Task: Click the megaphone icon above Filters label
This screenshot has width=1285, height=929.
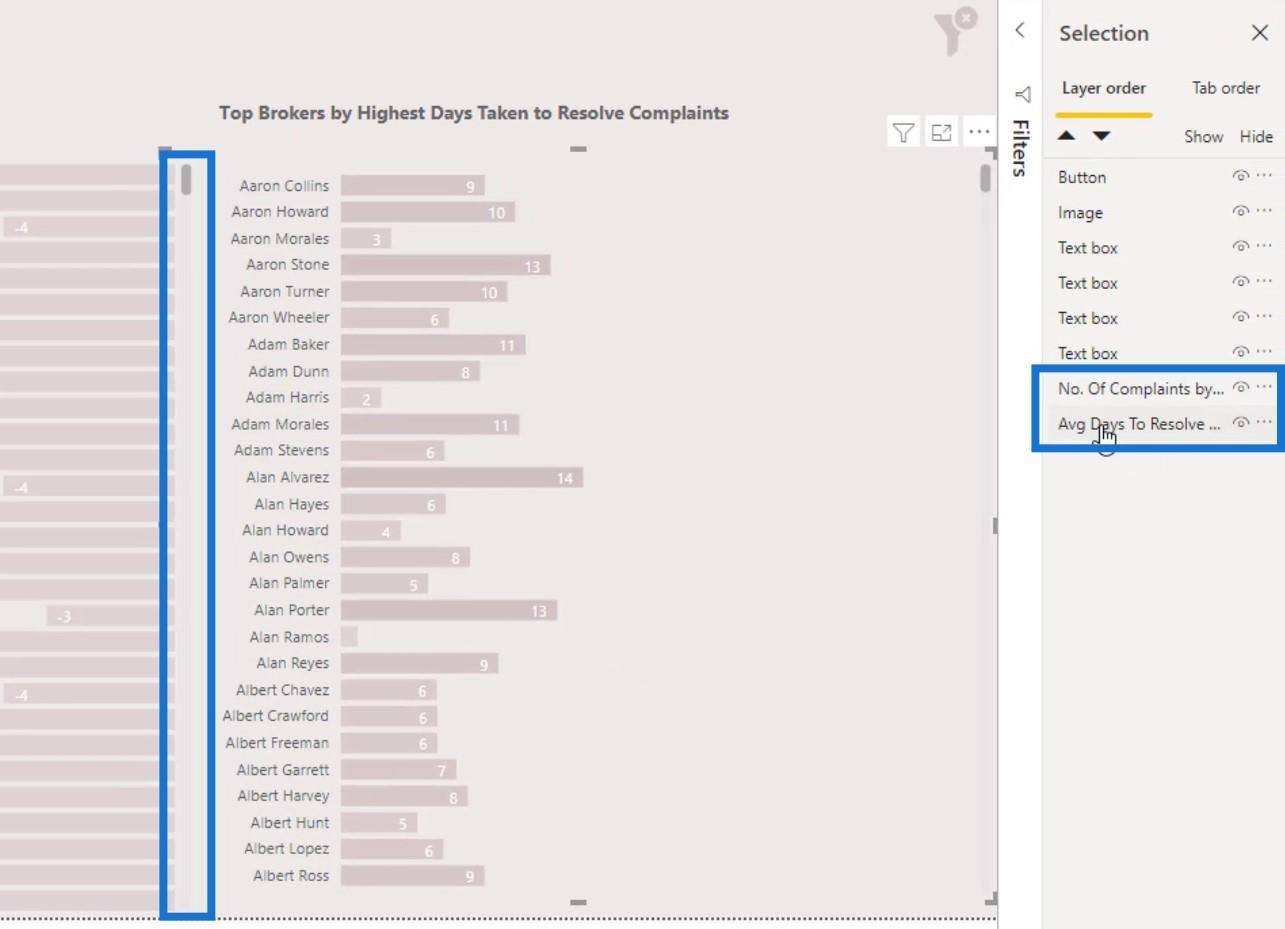Action: 1022,95
